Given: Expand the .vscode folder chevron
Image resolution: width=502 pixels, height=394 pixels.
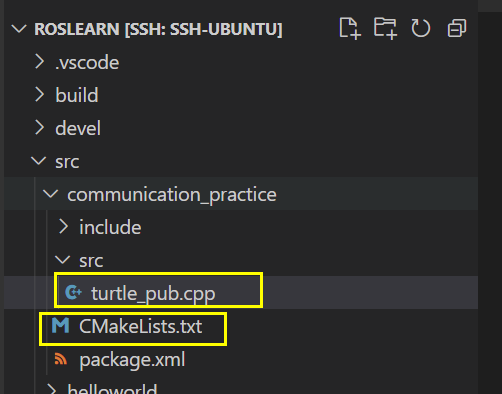Looking at the screenshot, I should (x=40, y=62).
